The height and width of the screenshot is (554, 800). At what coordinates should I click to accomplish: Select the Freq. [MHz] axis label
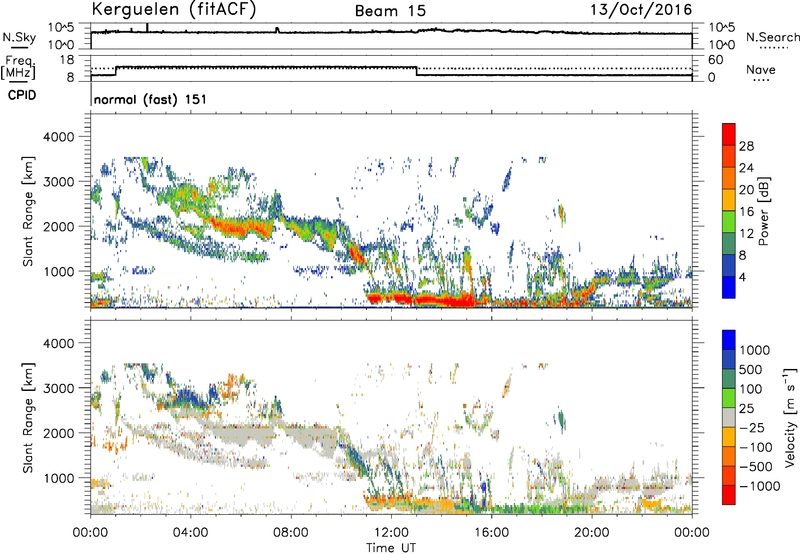[19, 67]
